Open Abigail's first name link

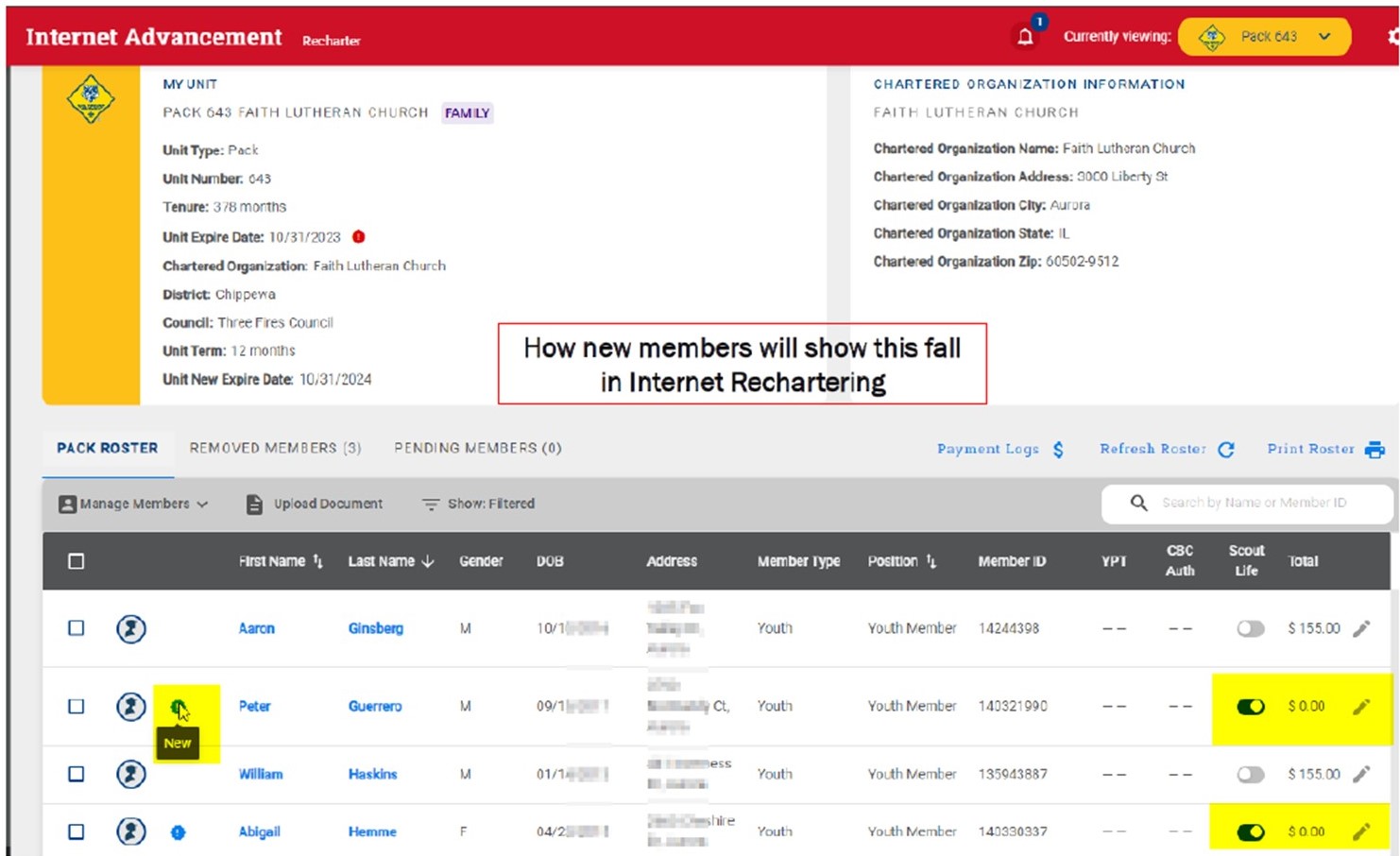[x=259, y=831]
